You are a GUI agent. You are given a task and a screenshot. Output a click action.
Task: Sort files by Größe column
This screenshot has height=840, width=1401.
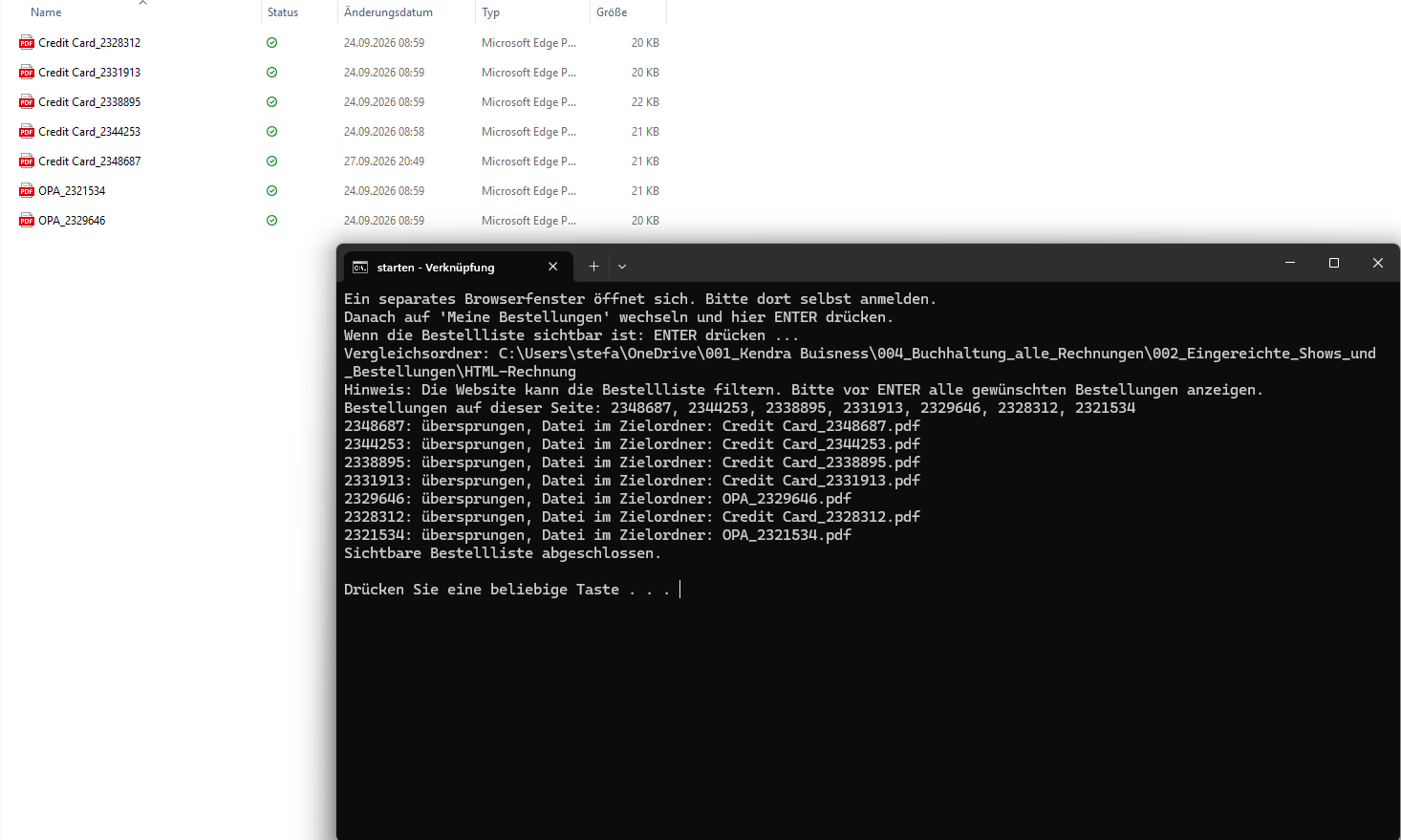point(612,12)
